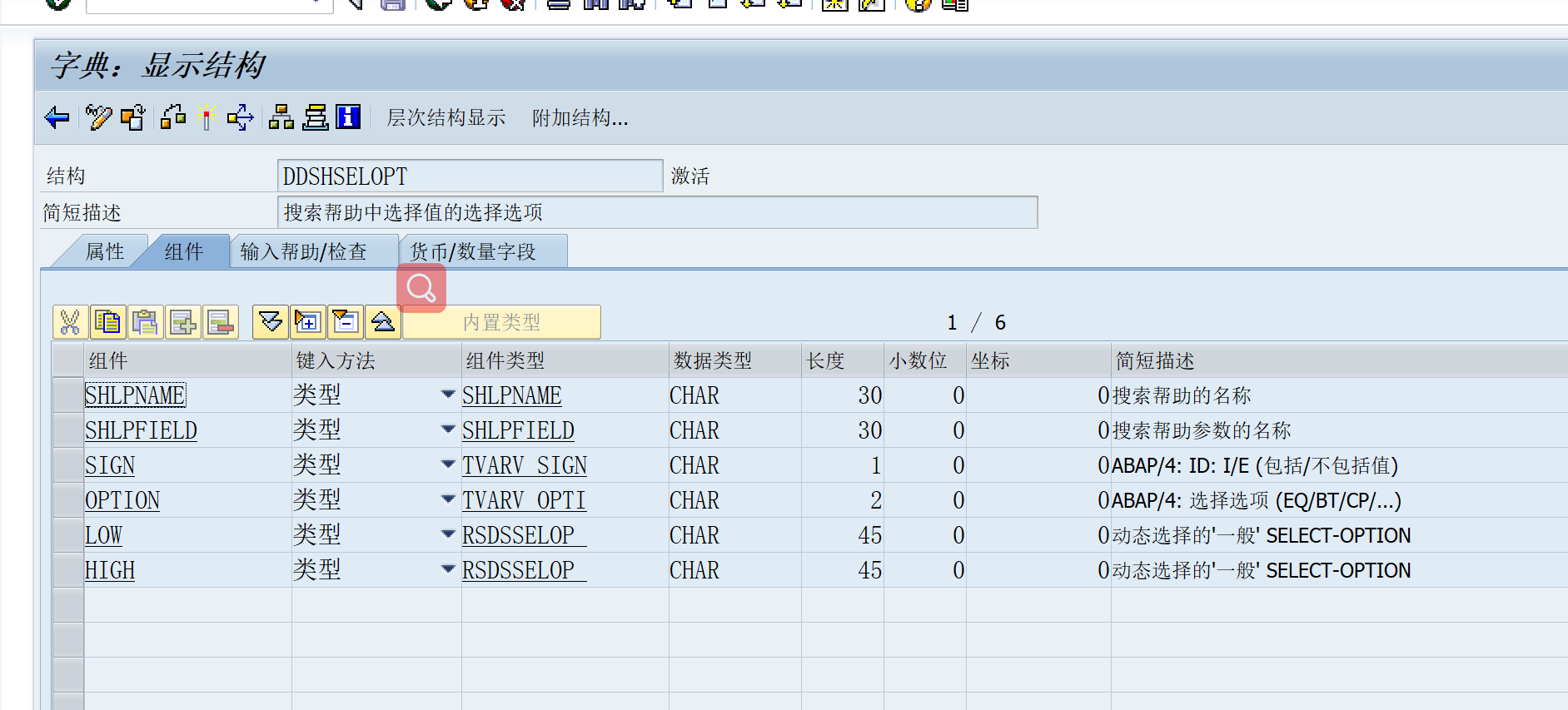Click the table's 简短描述 column header
Viewport: 1568px width, 710px height.
pyautogui.click(x=1339, y=360)
